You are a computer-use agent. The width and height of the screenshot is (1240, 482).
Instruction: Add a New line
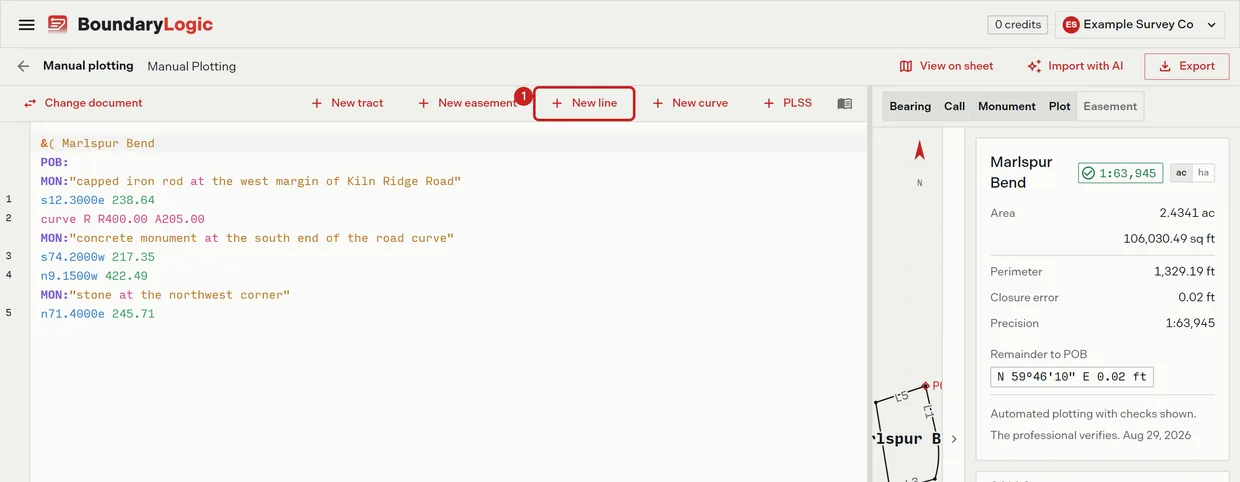[x=584, y=103]
